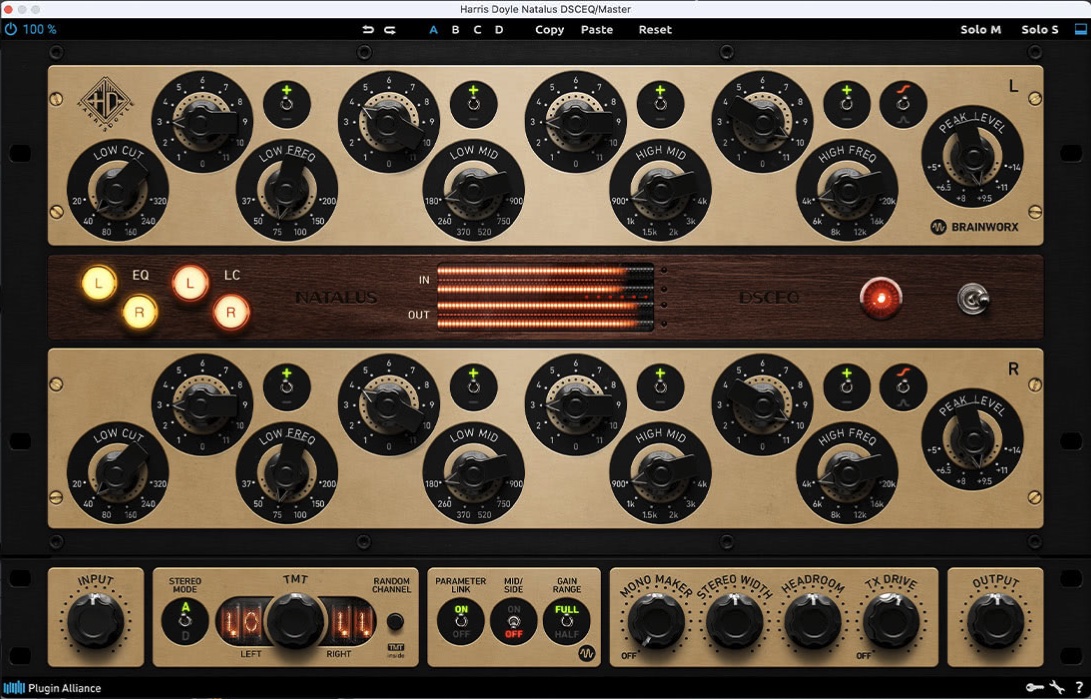Click the R channel high freq gain knob

[762, 405]
